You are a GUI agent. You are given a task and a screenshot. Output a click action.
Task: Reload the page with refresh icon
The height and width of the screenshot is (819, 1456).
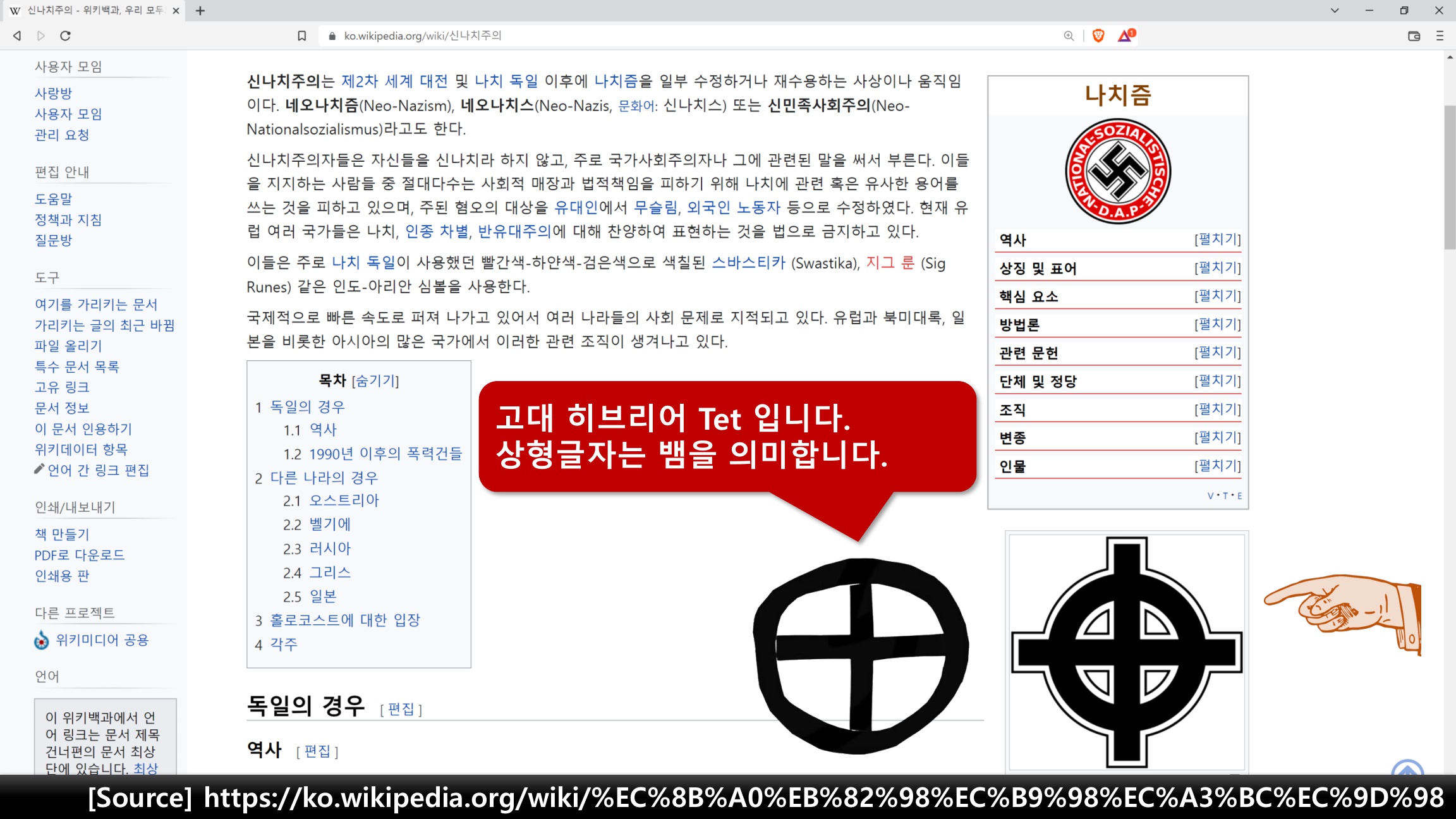pos(65,36)
